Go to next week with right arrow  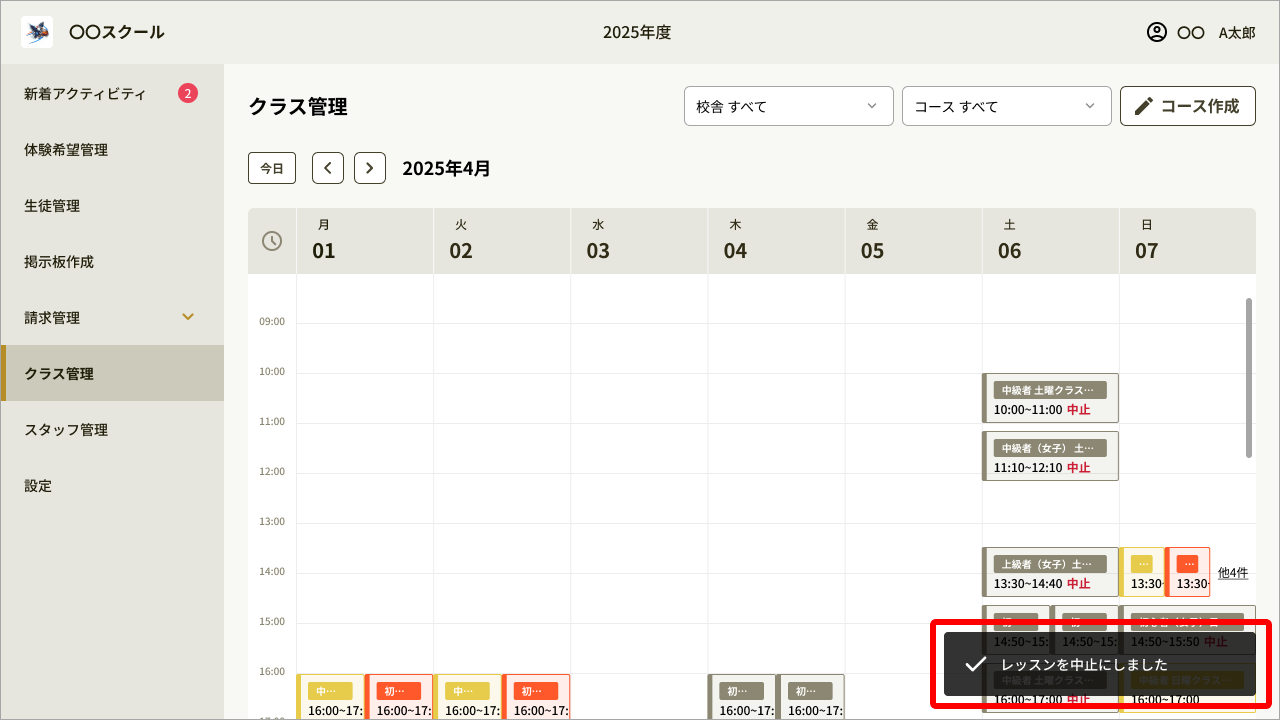pos(370,168)
